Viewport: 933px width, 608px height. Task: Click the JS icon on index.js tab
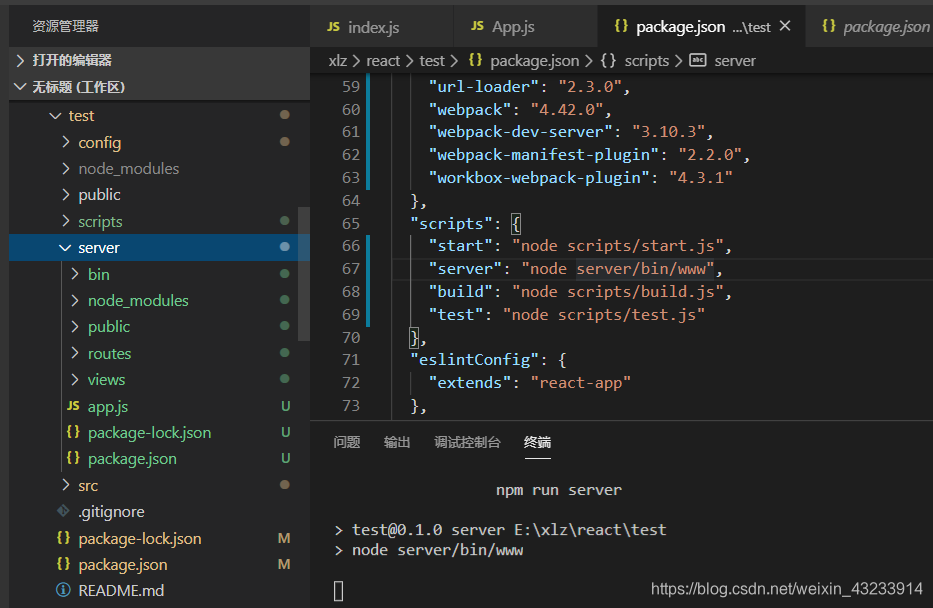coord(334,27)
